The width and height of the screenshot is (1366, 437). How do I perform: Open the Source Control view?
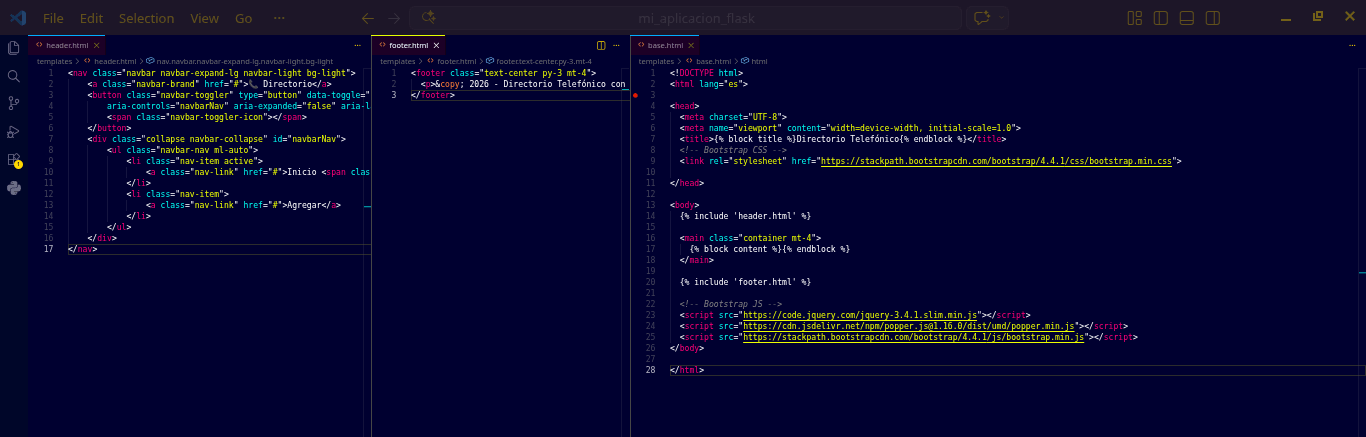tap(14, 103)
